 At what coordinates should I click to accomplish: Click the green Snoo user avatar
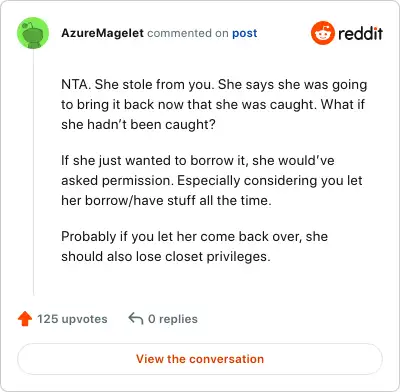tap(33, 33)
